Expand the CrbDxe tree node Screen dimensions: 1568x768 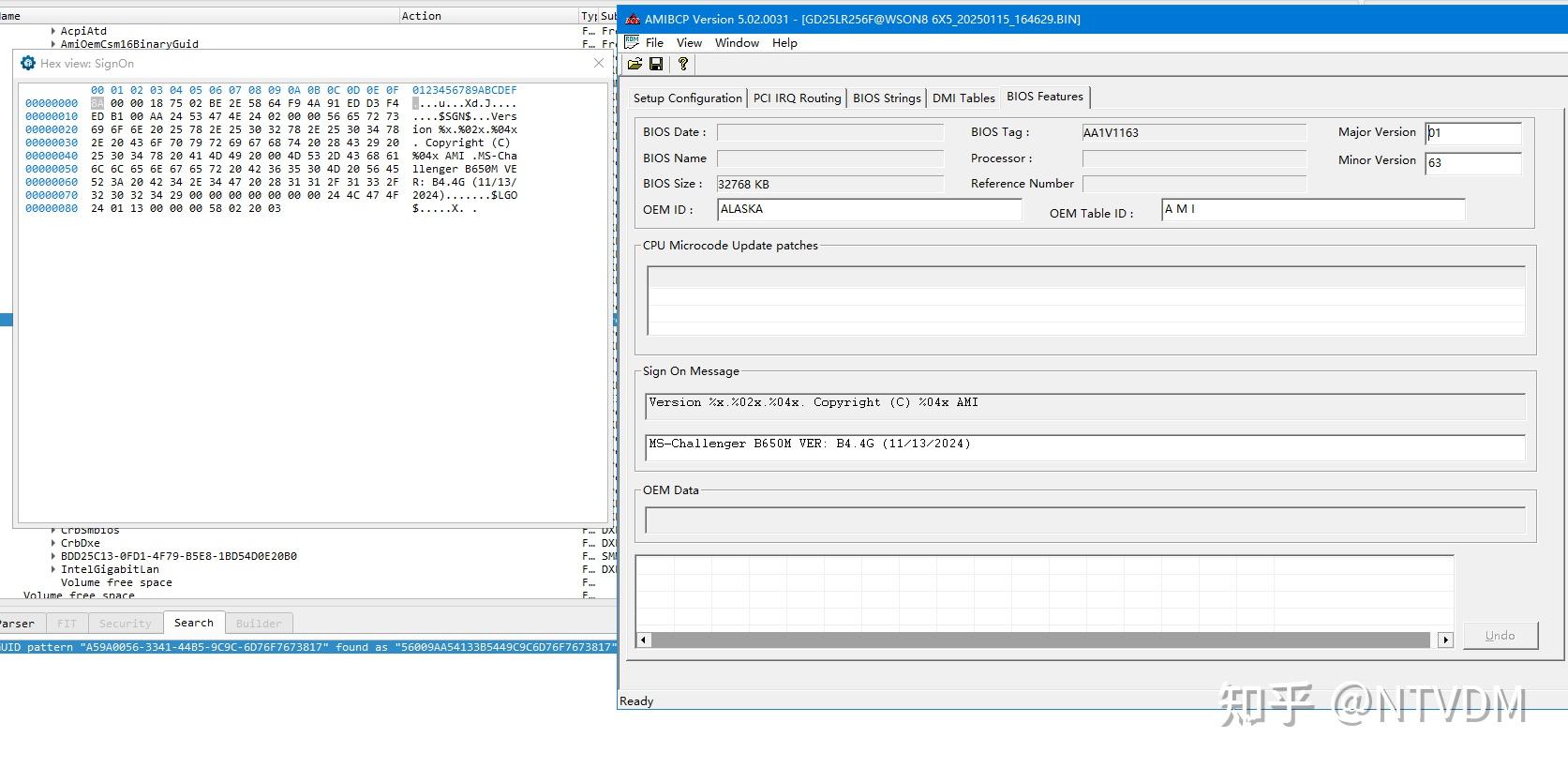point(53,543)
